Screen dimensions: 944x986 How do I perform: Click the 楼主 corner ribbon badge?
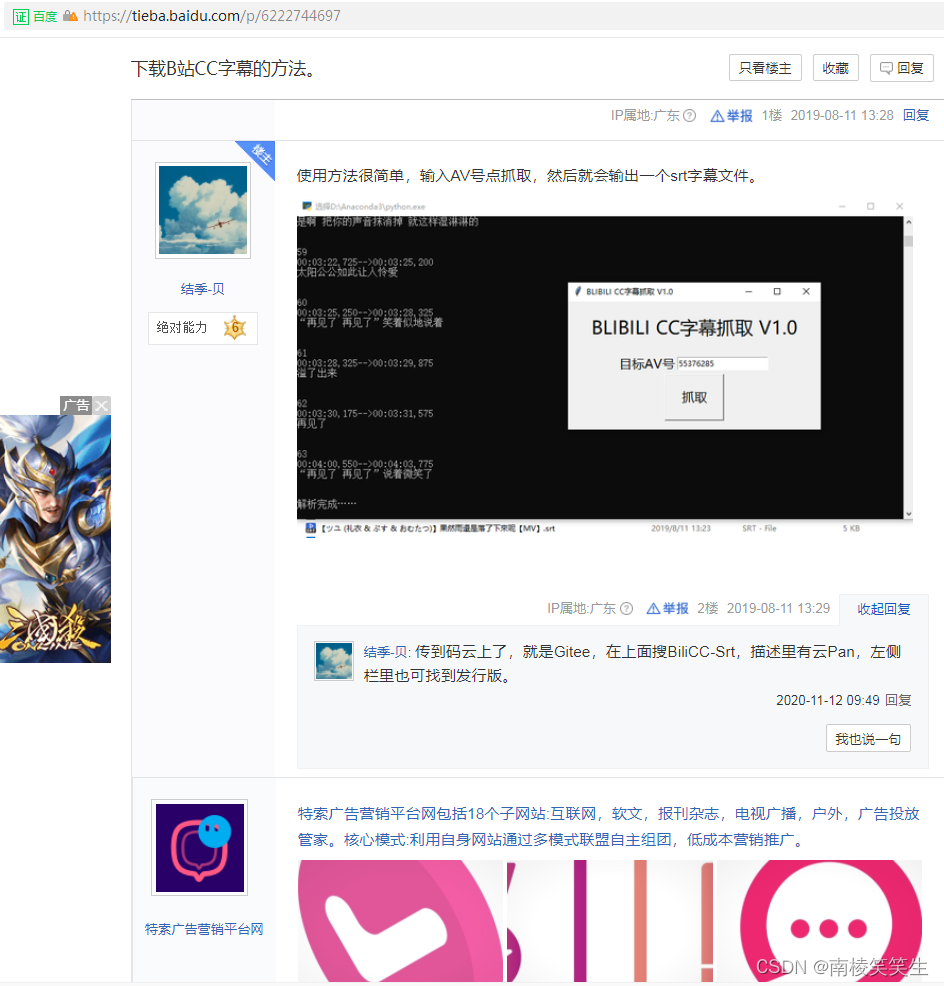(x=260, y=155)
